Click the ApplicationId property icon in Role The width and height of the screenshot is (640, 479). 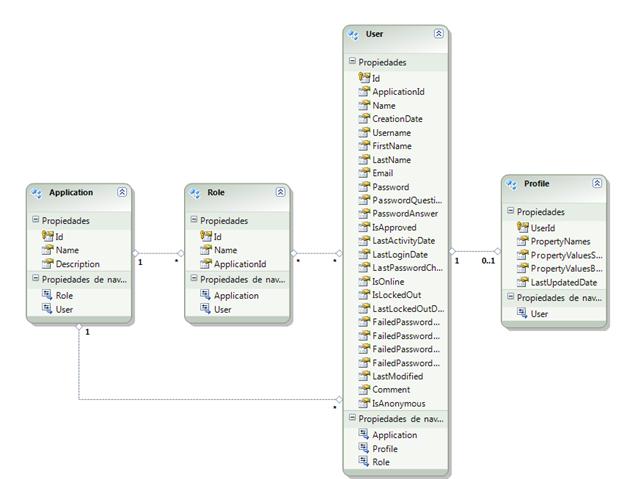(206, 263)
